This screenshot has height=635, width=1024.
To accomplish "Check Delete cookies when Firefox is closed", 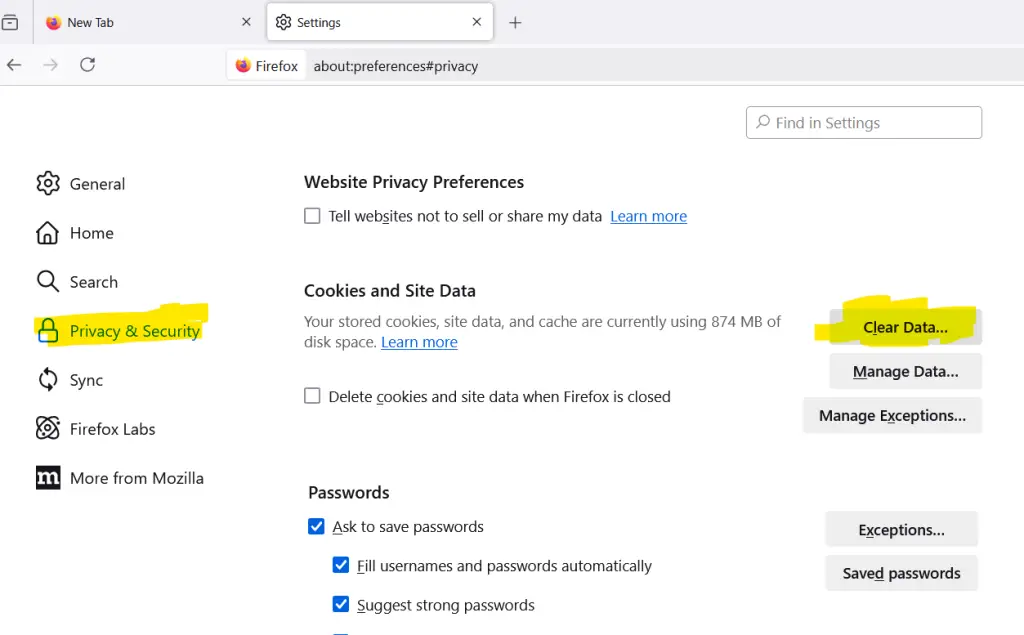I will click(312, 396).
